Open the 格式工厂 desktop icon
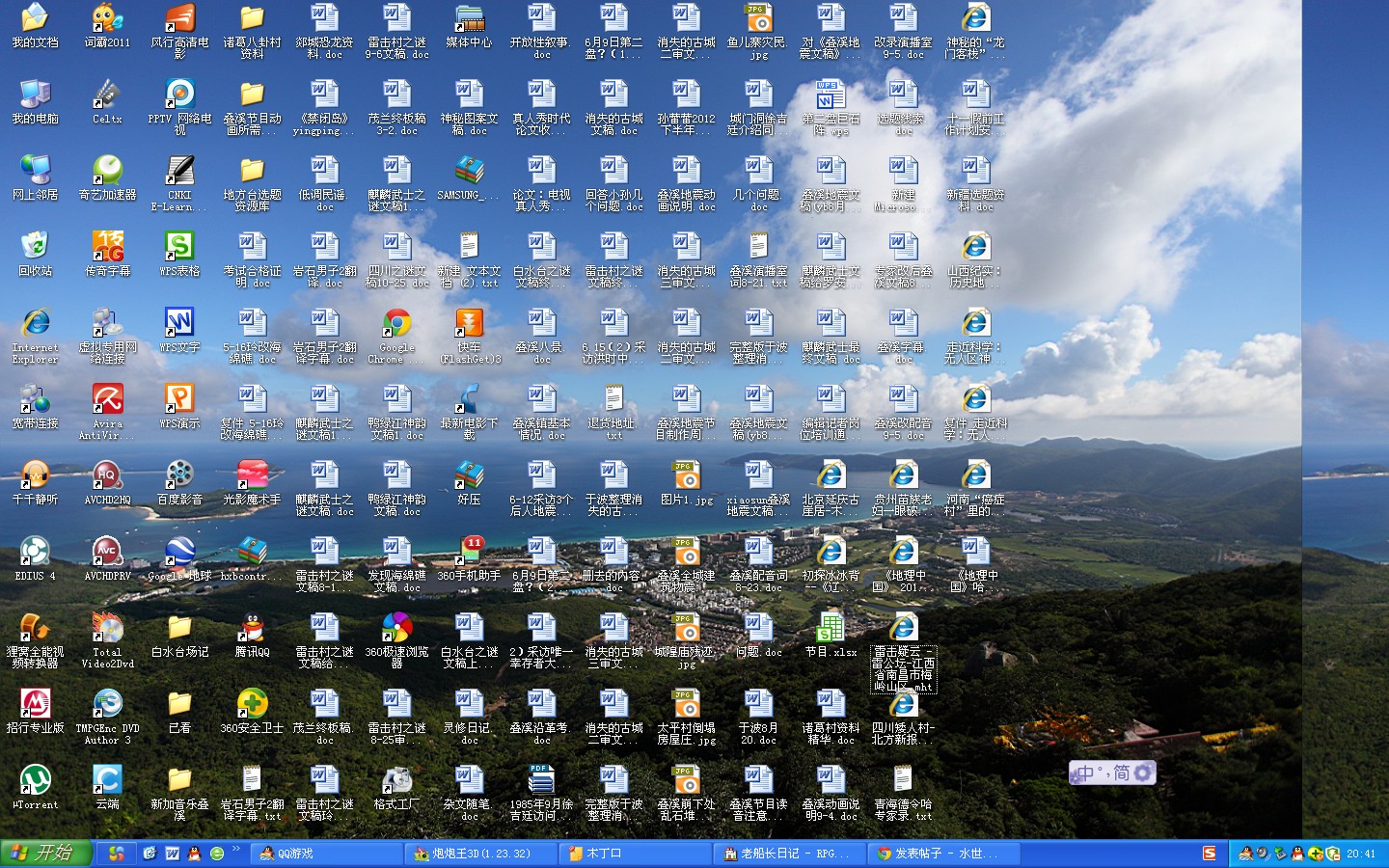Viewport: 1389px width, 868px height. pos(396,787)
